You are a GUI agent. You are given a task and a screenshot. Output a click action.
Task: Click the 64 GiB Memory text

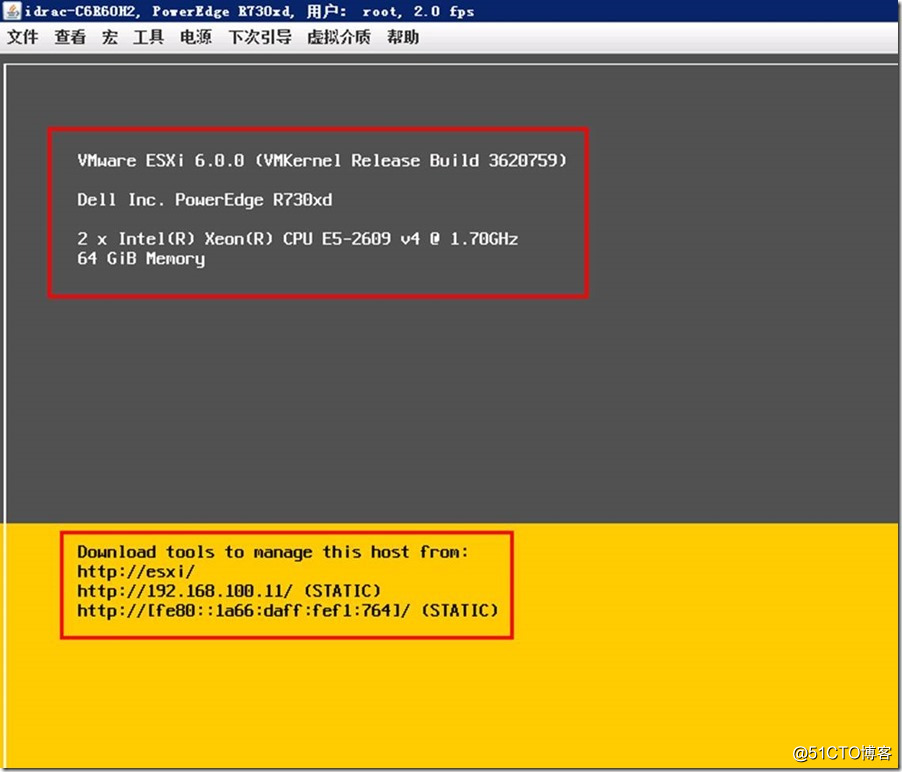point(141,259)
